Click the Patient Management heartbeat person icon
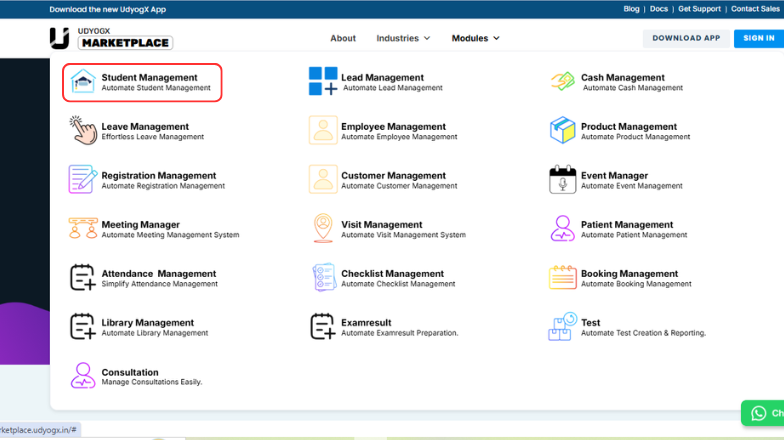 [x=562, y=228]
